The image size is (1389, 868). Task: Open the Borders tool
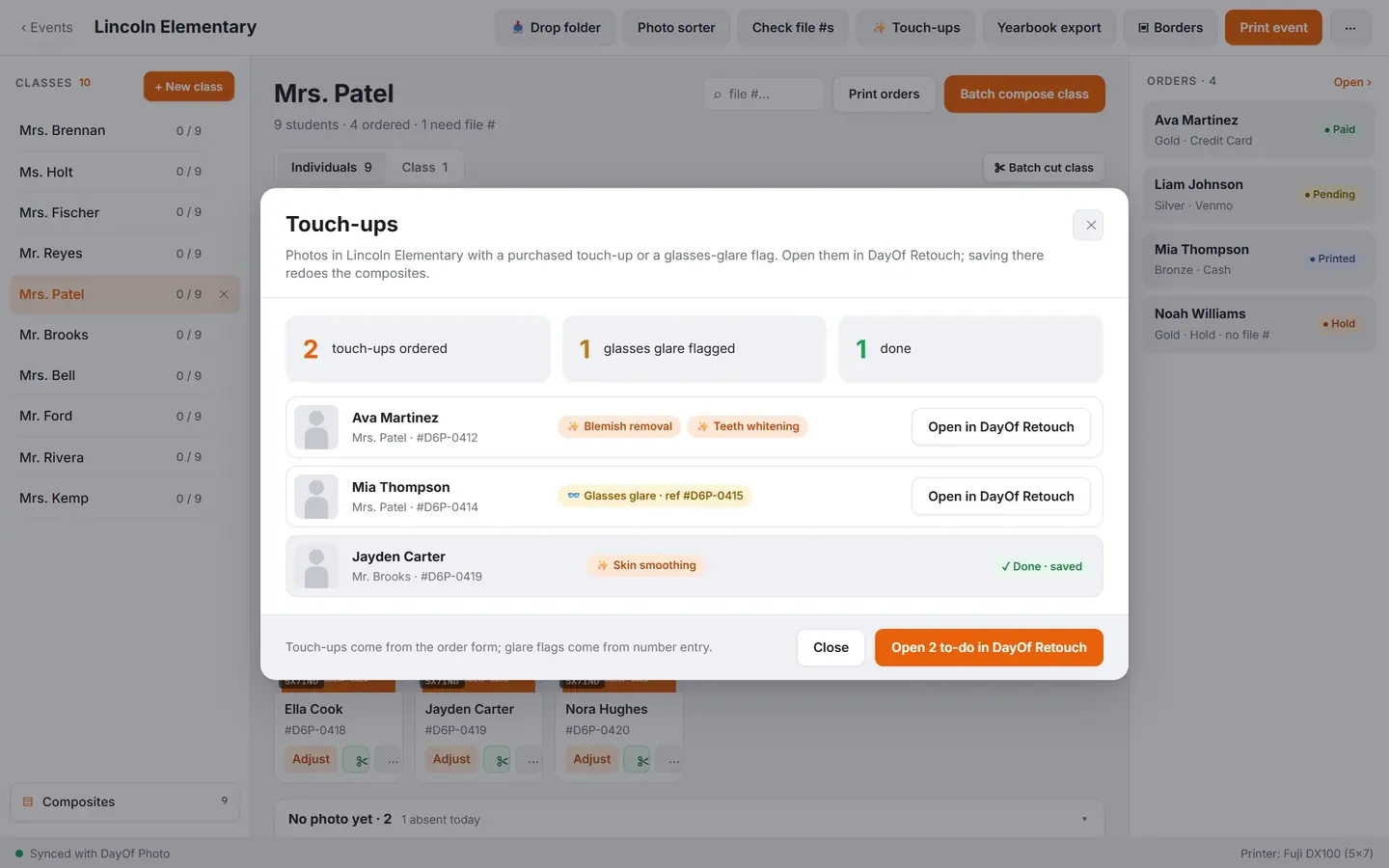point(1170,27)
